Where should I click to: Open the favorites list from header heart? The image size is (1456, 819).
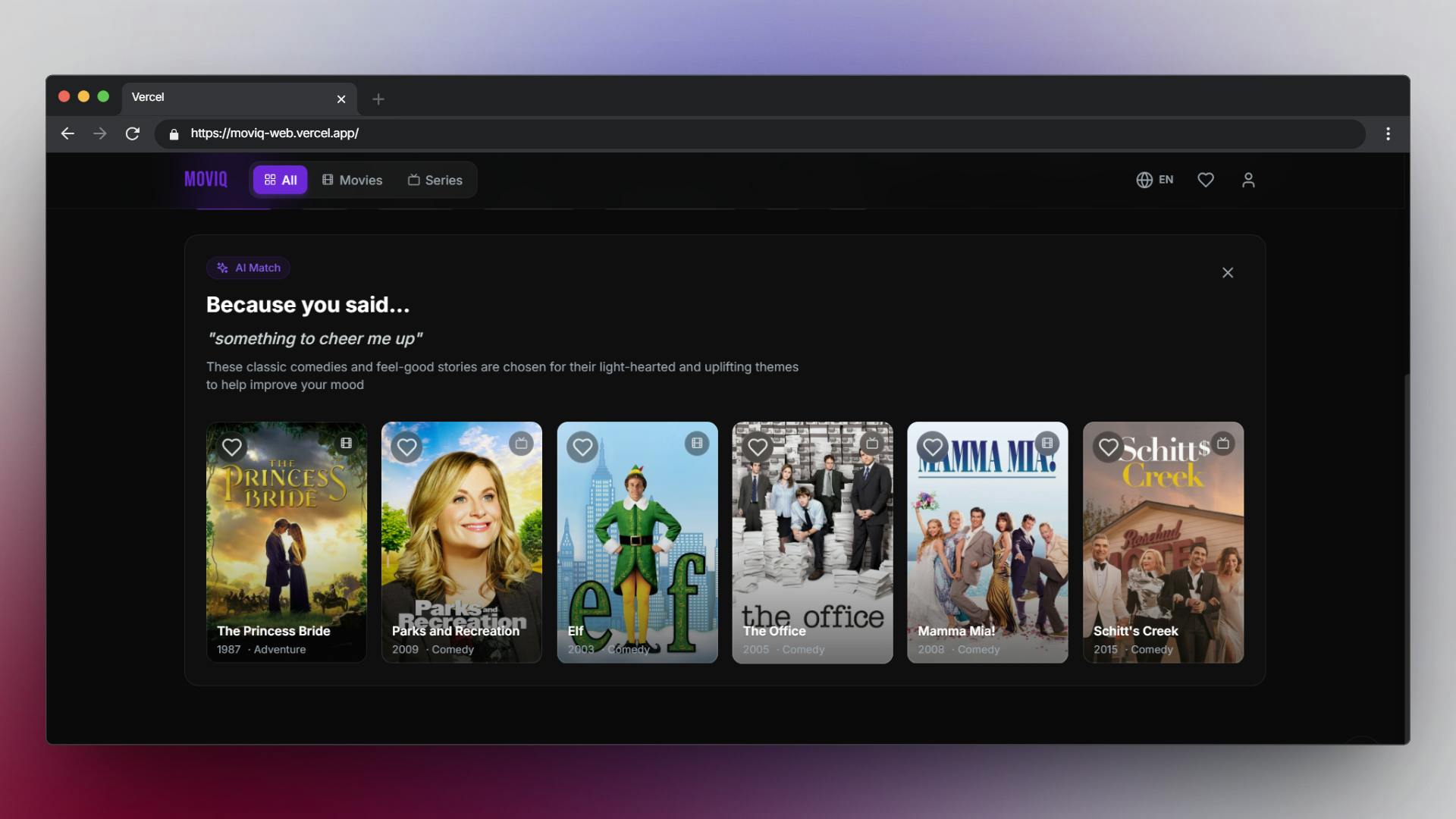click(1206, 180)
